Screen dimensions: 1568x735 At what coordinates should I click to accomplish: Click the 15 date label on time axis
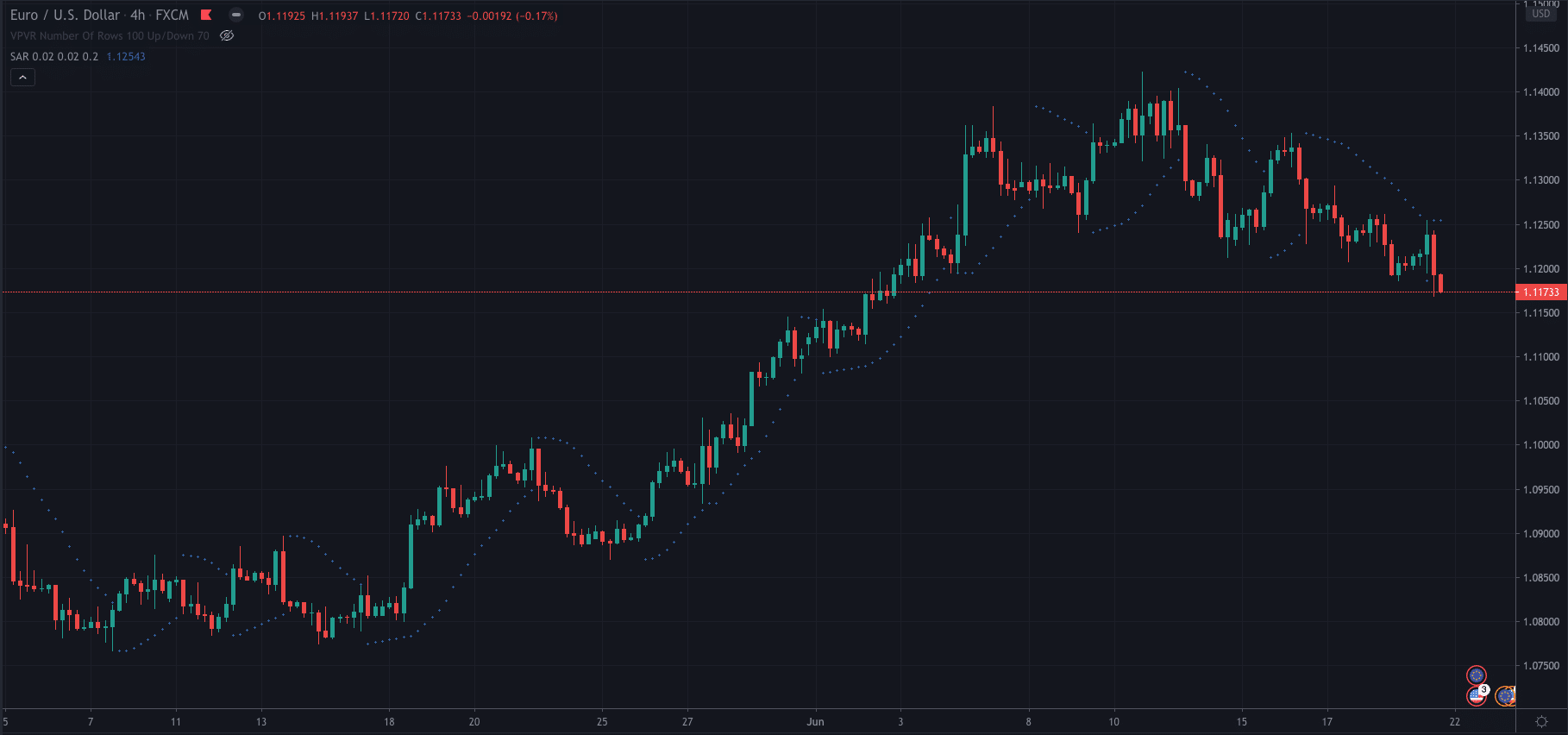click(x=1242, y=722)
